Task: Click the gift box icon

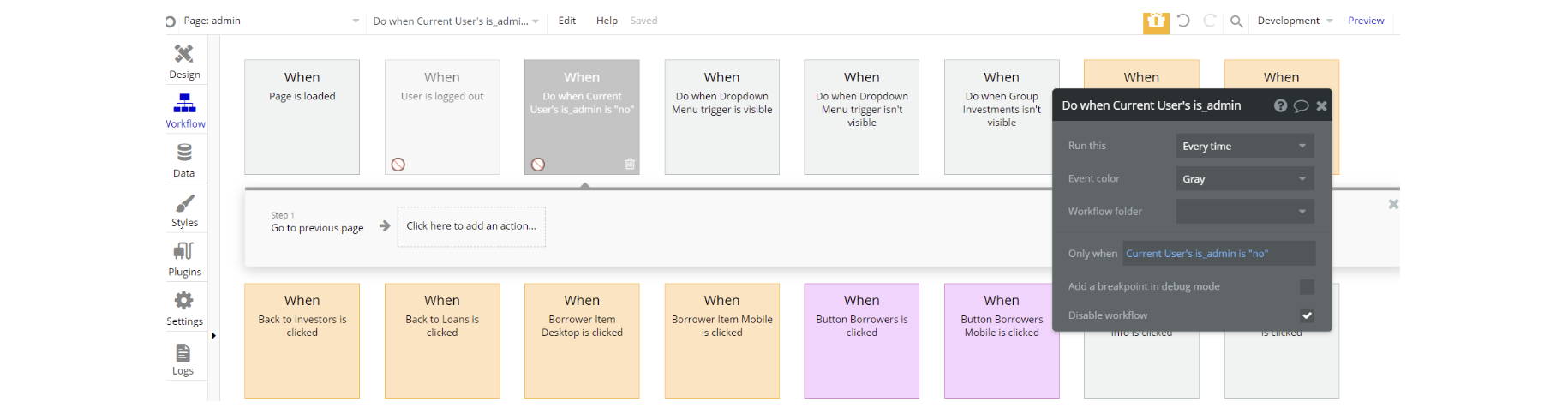Action: pyautogui.click(x=1155, y=21)
